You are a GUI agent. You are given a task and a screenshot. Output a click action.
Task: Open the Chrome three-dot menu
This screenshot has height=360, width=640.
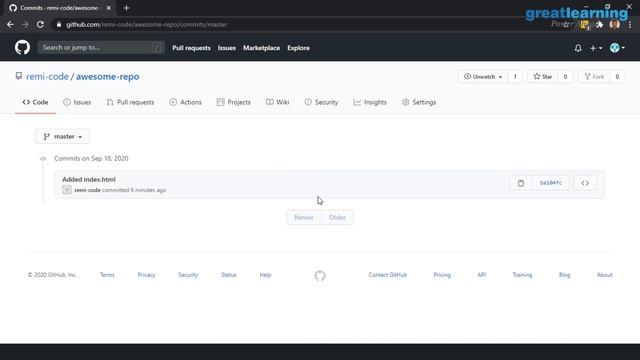(x=630, y=24)
